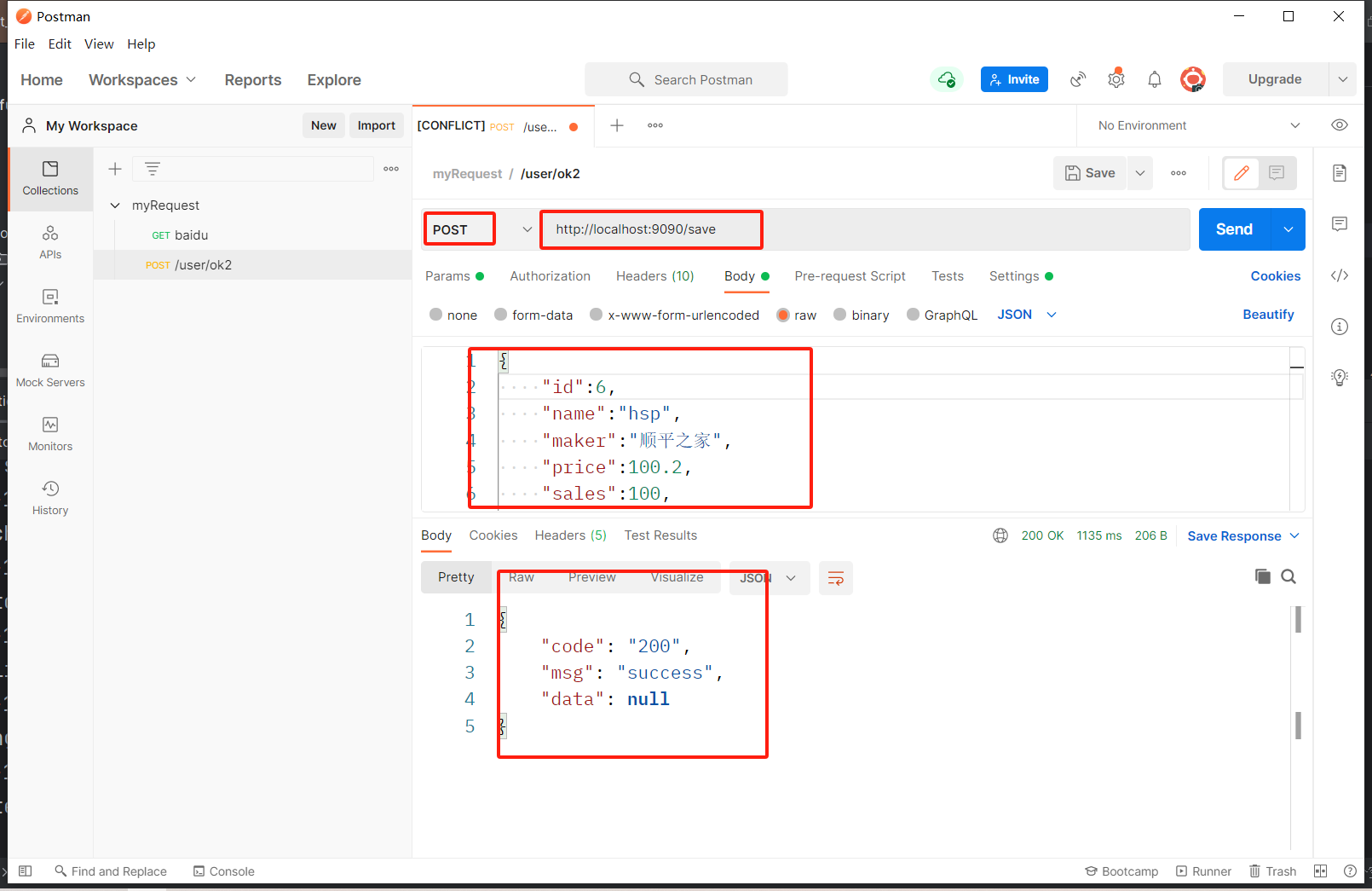Open a new request tab with plus
The width and height of the screenshot is (1372, 891).
click(617, 125)
